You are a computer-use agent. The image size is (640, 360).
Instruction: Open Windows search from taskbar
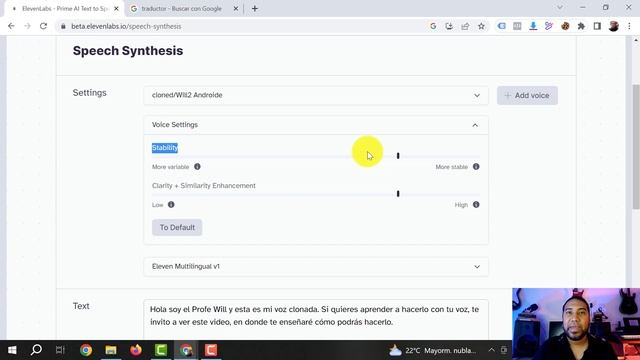tap(36, 350)
